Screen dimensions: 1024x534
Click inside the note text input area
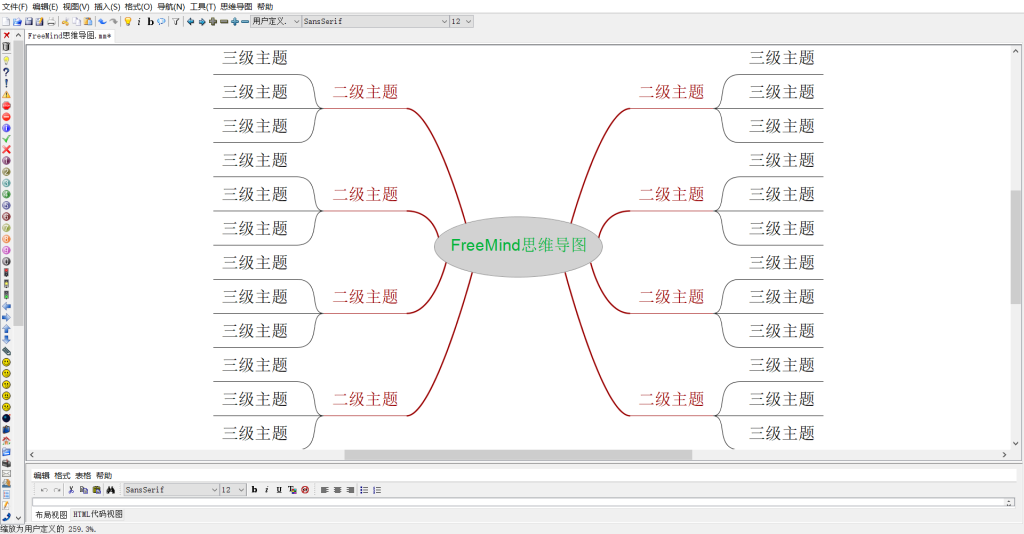[x=518, y=502]
